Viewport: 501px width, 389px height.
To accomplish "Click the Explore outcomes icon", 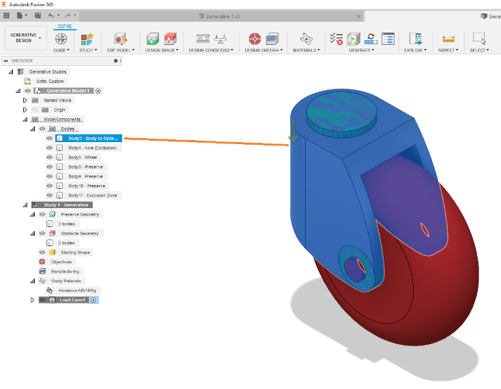I will coord(415,39).
